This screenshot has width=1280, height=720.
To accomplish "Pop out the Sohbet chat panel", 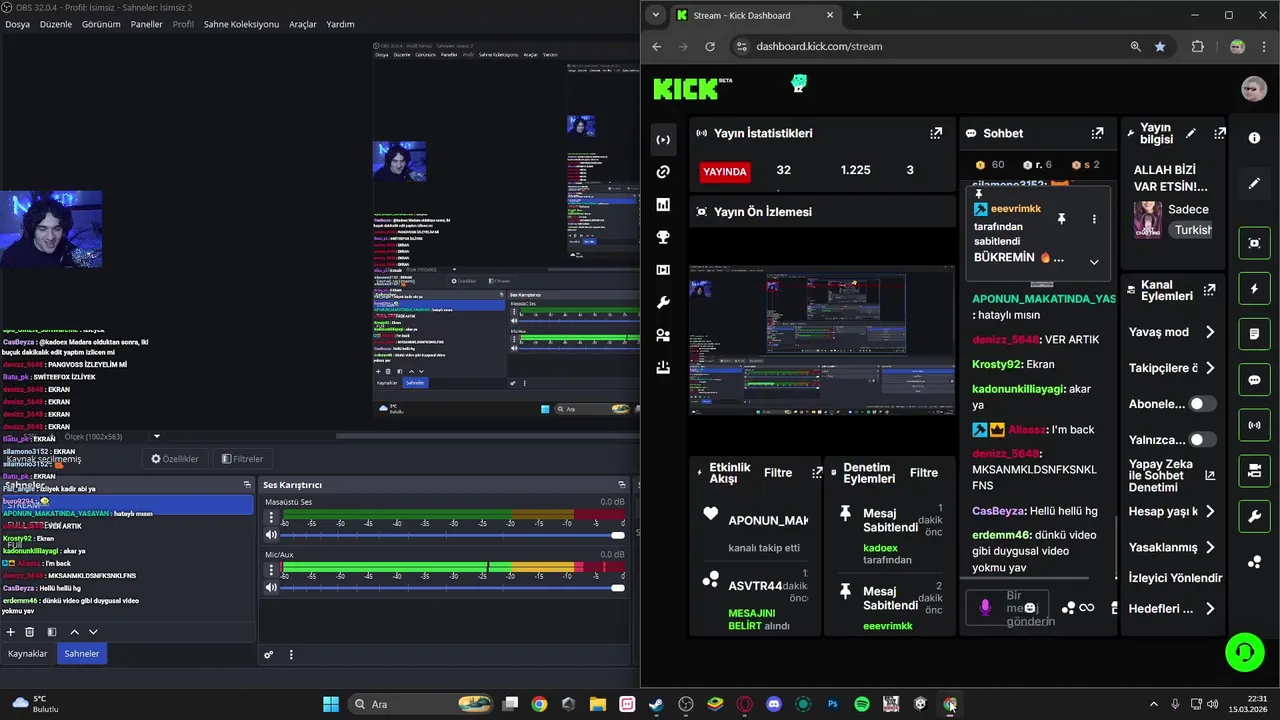I will pyautogui.click(x=1097, y=133).
